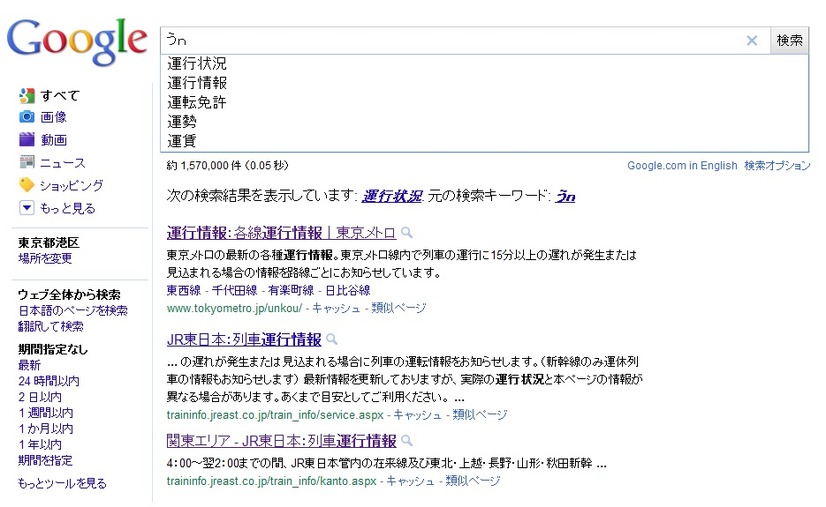Click the 検索 search button
Viewport: 826px width, 507px height.
(790, 40)
